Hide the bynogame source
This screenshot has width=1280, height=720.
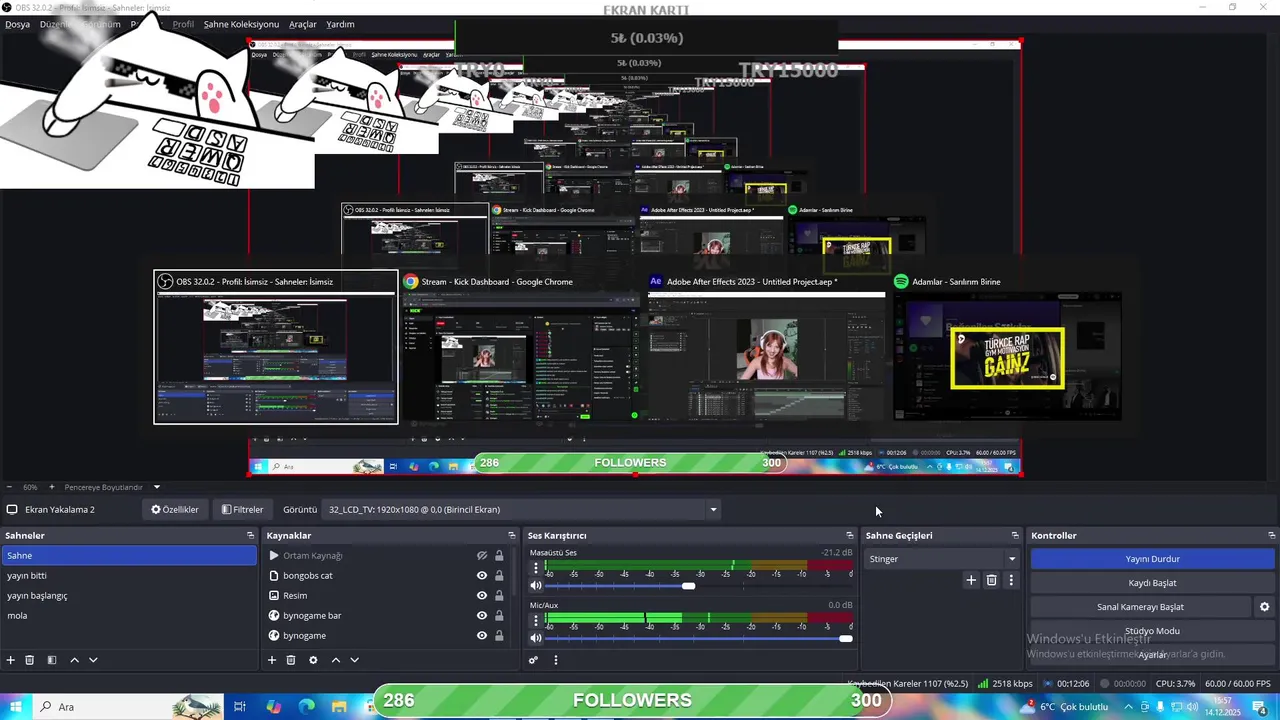482,636
